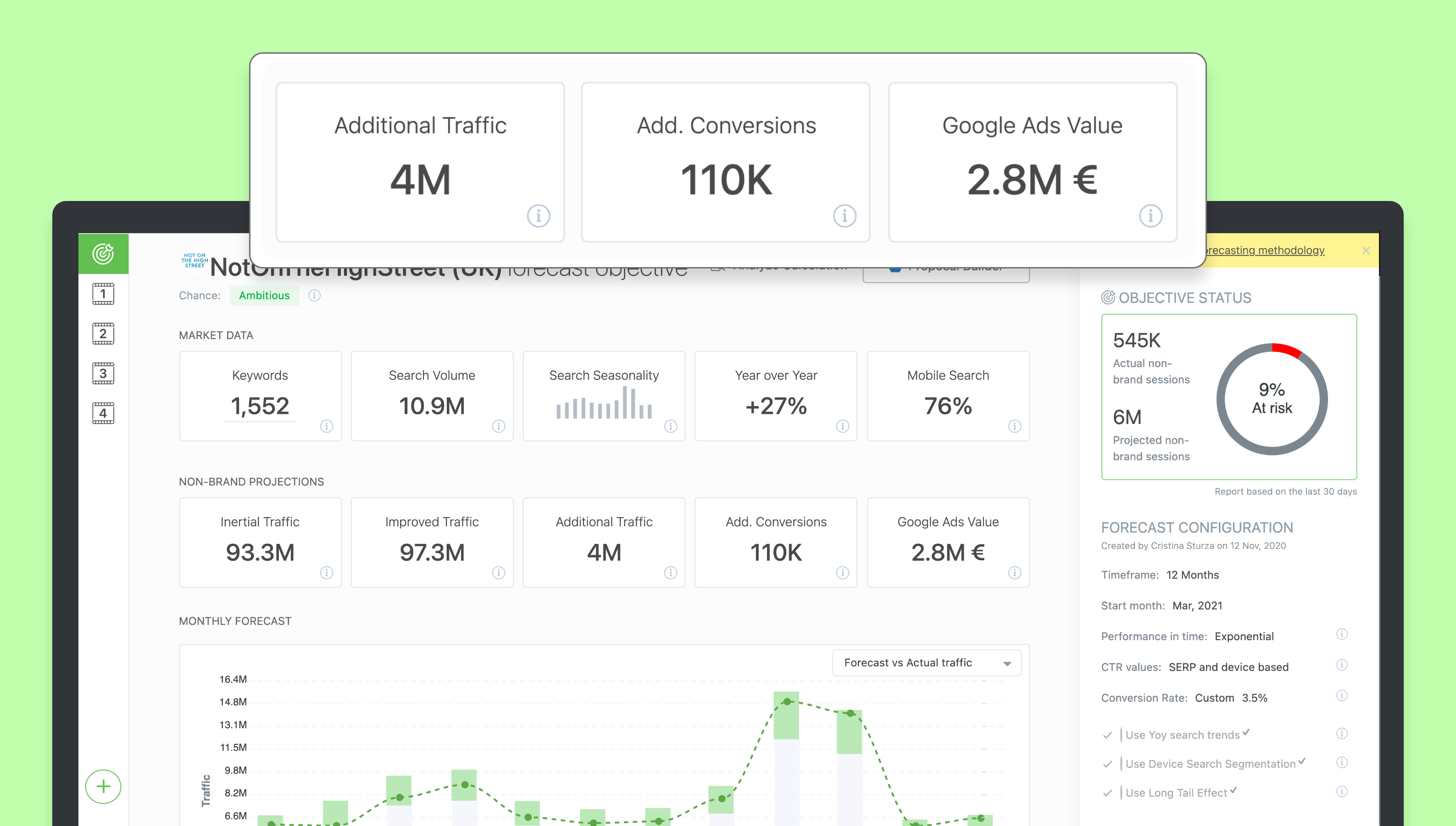Toggle Use Long Tail Effect checkmark
Screen dimensions: 1456x826
click(x=1107, y=793)
